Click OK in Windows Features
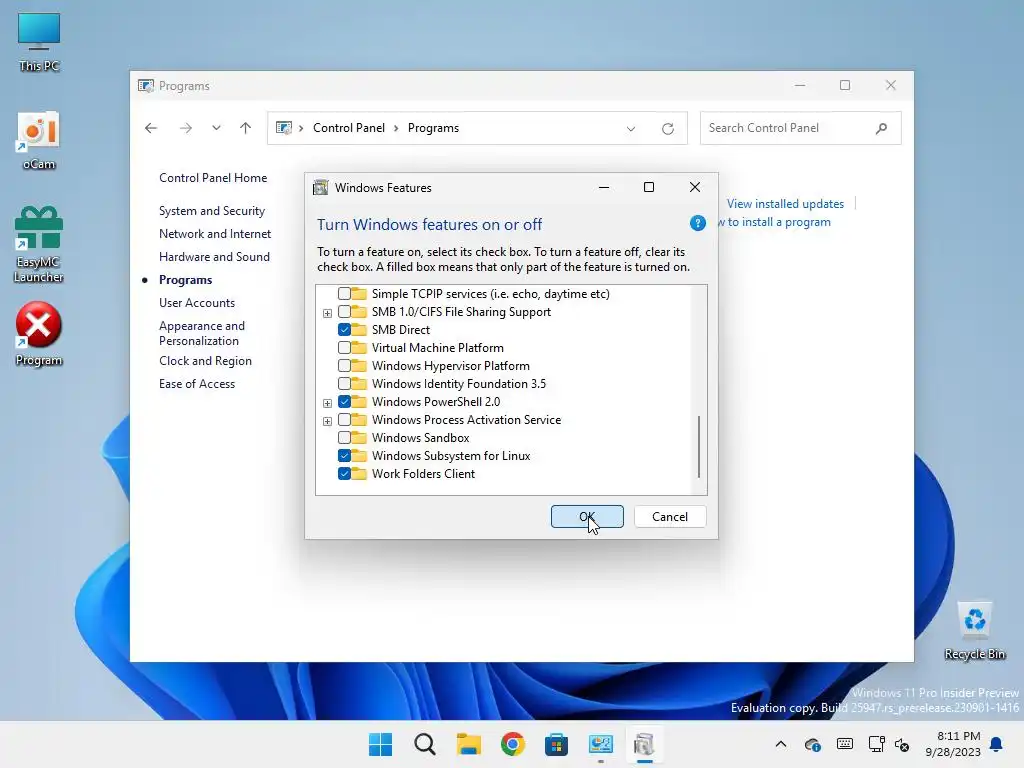Image resolution: width=1024 pixels, height=768 pixels. pos(587,517)
